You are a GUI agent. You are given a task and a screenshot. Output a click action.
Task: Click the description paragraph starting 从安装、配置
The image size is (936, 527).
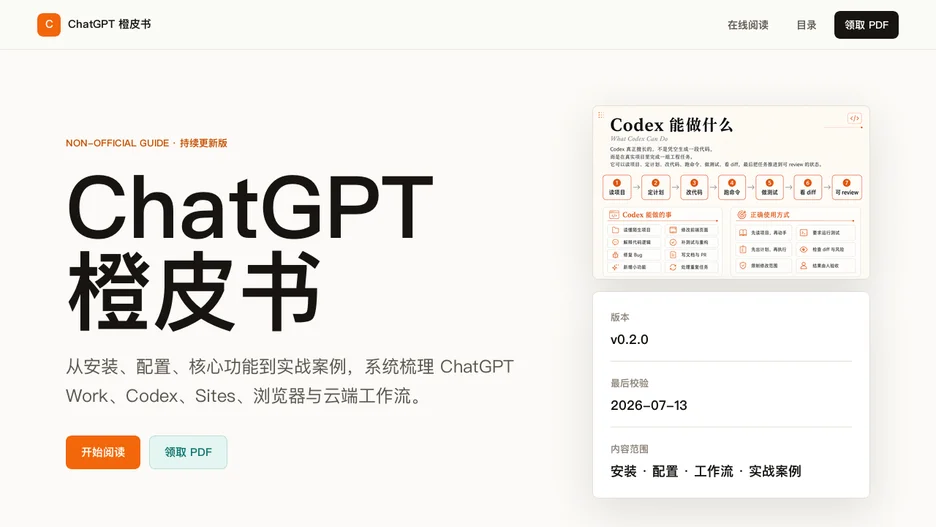point(290,381)
